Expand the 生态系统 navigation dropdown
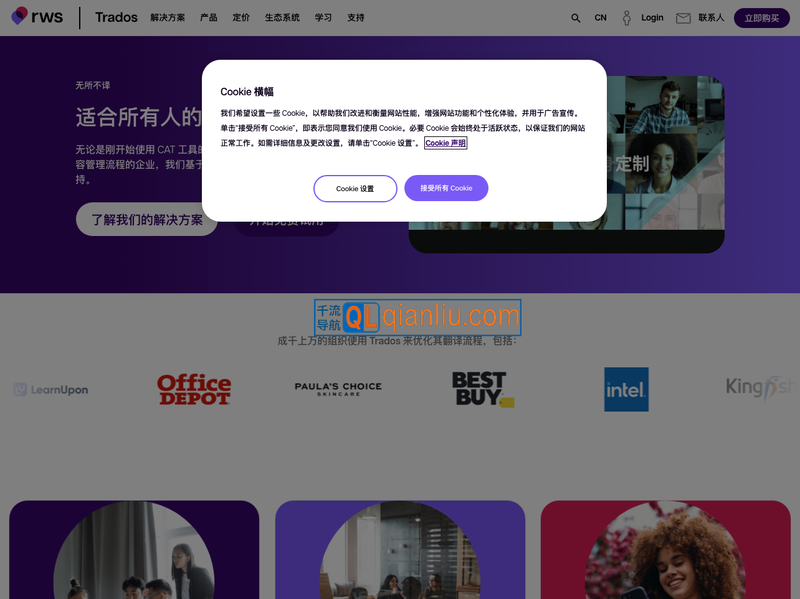Image resolution: width=800 pixels, height=599 pixels. coord(280,17)
